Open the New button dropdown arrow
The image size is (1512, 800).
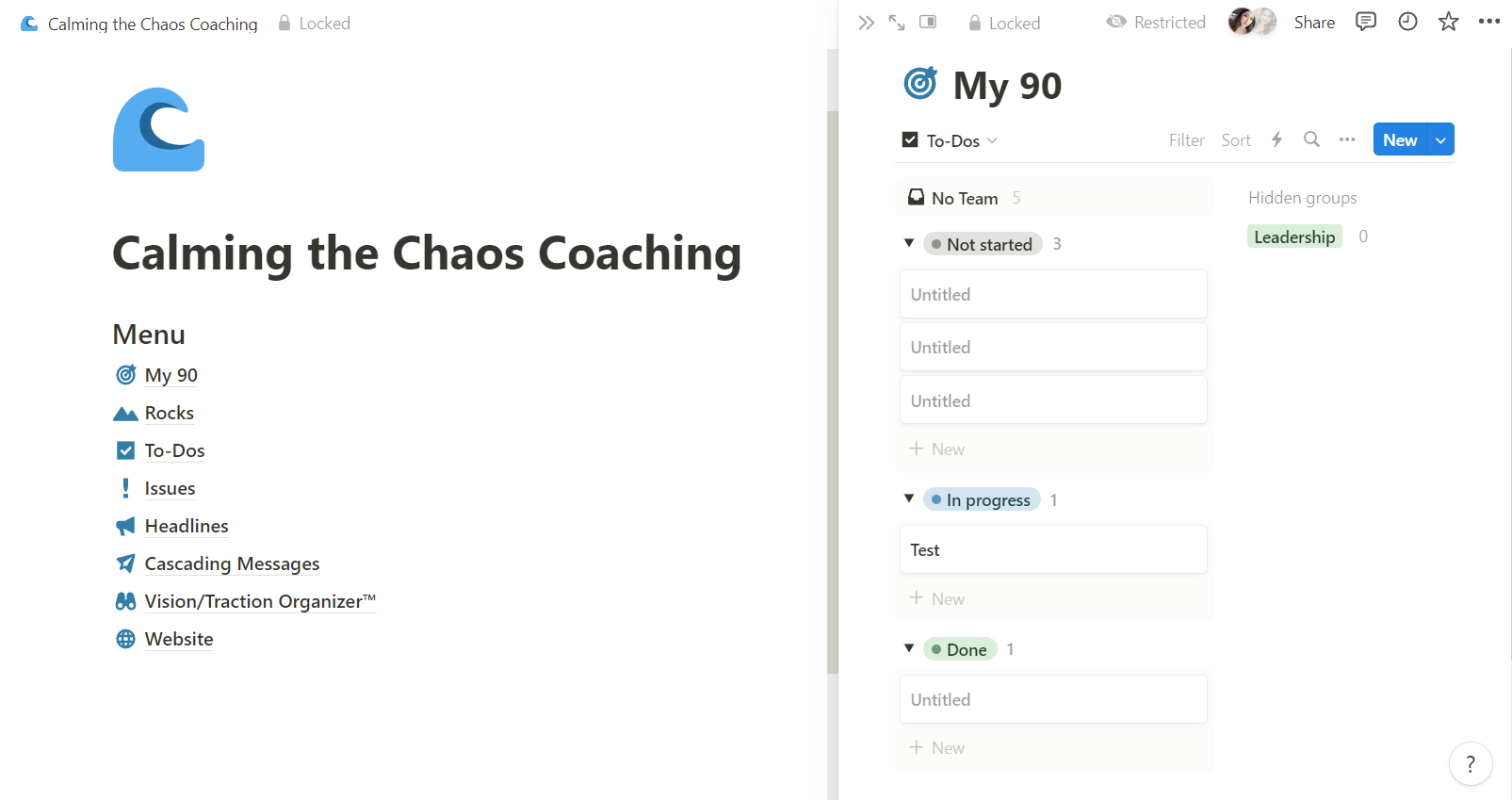point(1440,140)
